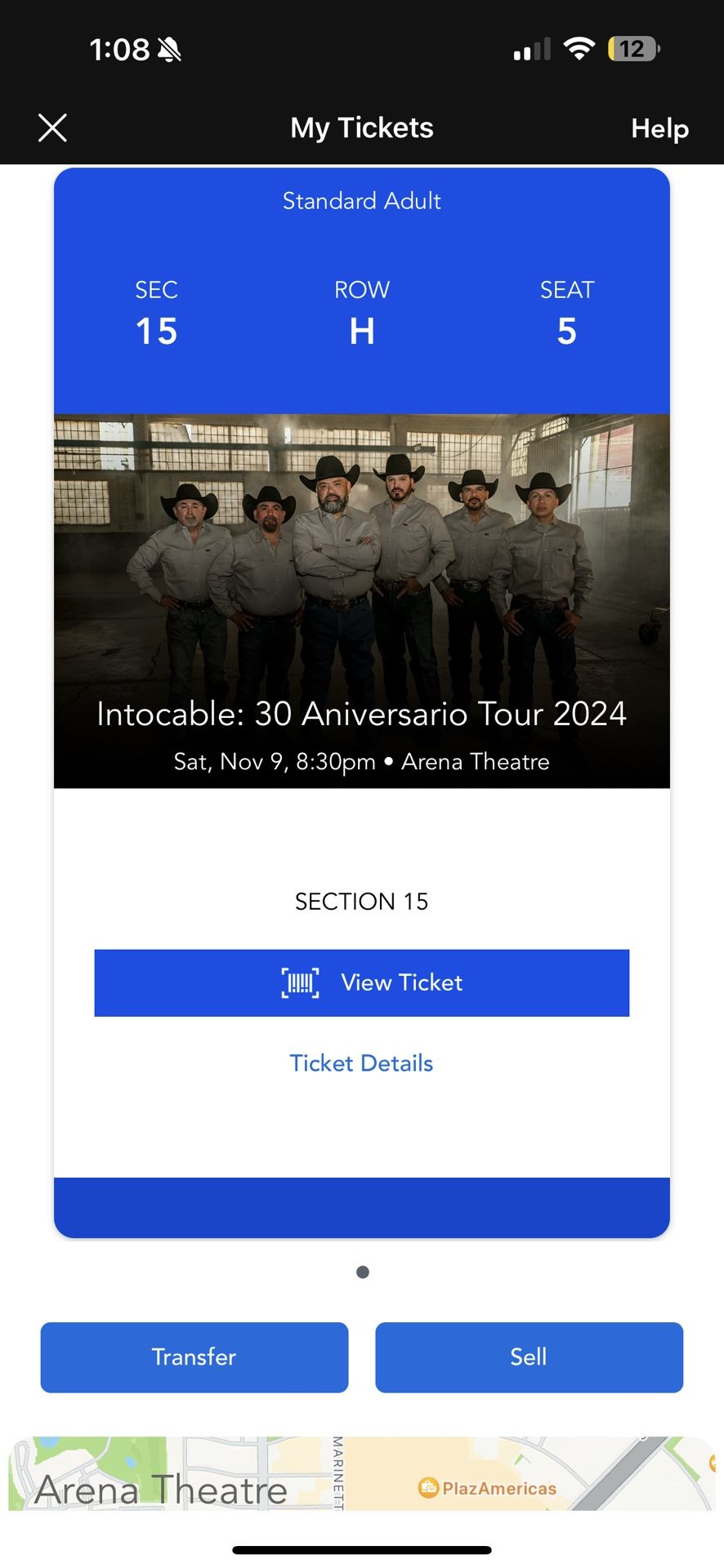Viewport: 724px width, 1568px height.
Task: Tap the iOS home indicator bar
Action: (x=361, y=1549)
